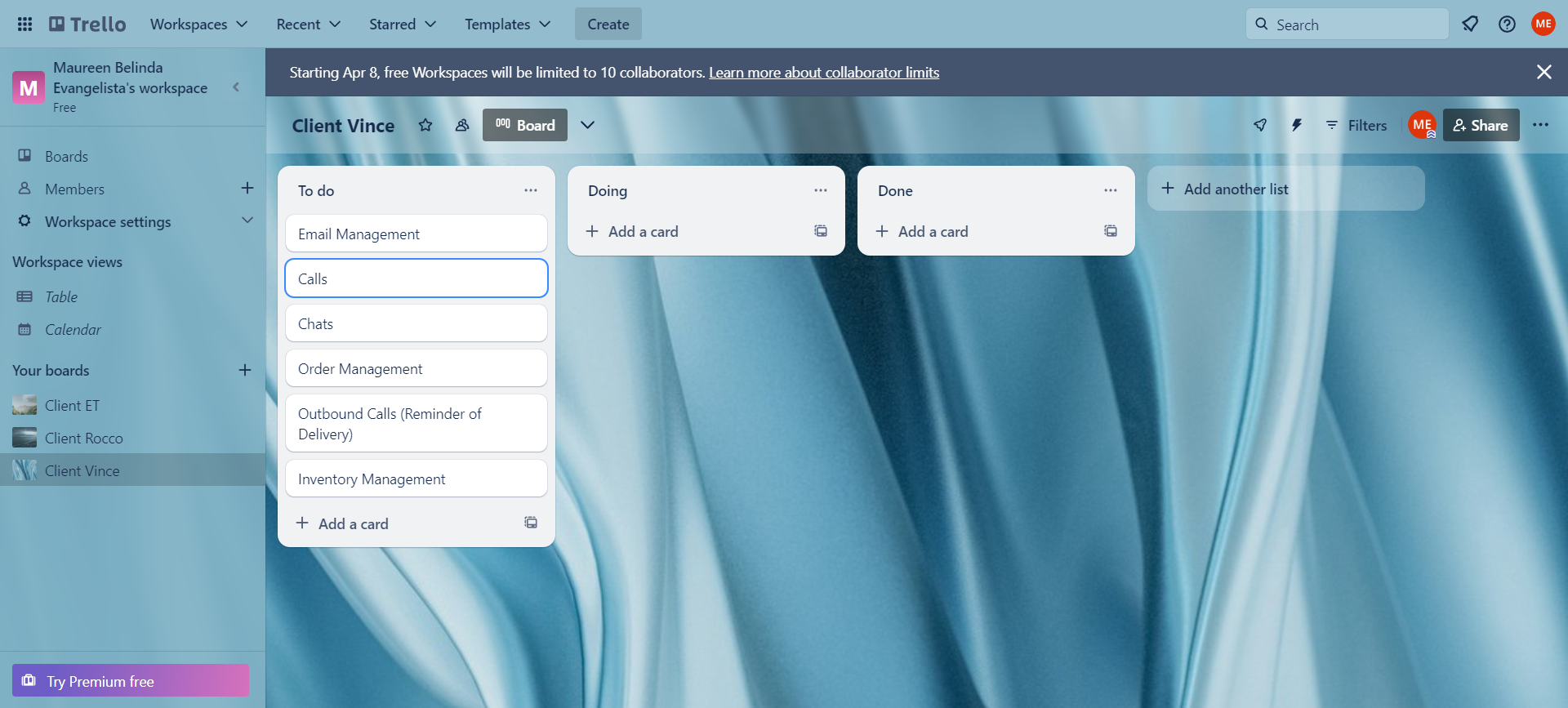This screenshot has width=1568, height=708.
Task: Open Filters for the board
Action: [1356, 125]
